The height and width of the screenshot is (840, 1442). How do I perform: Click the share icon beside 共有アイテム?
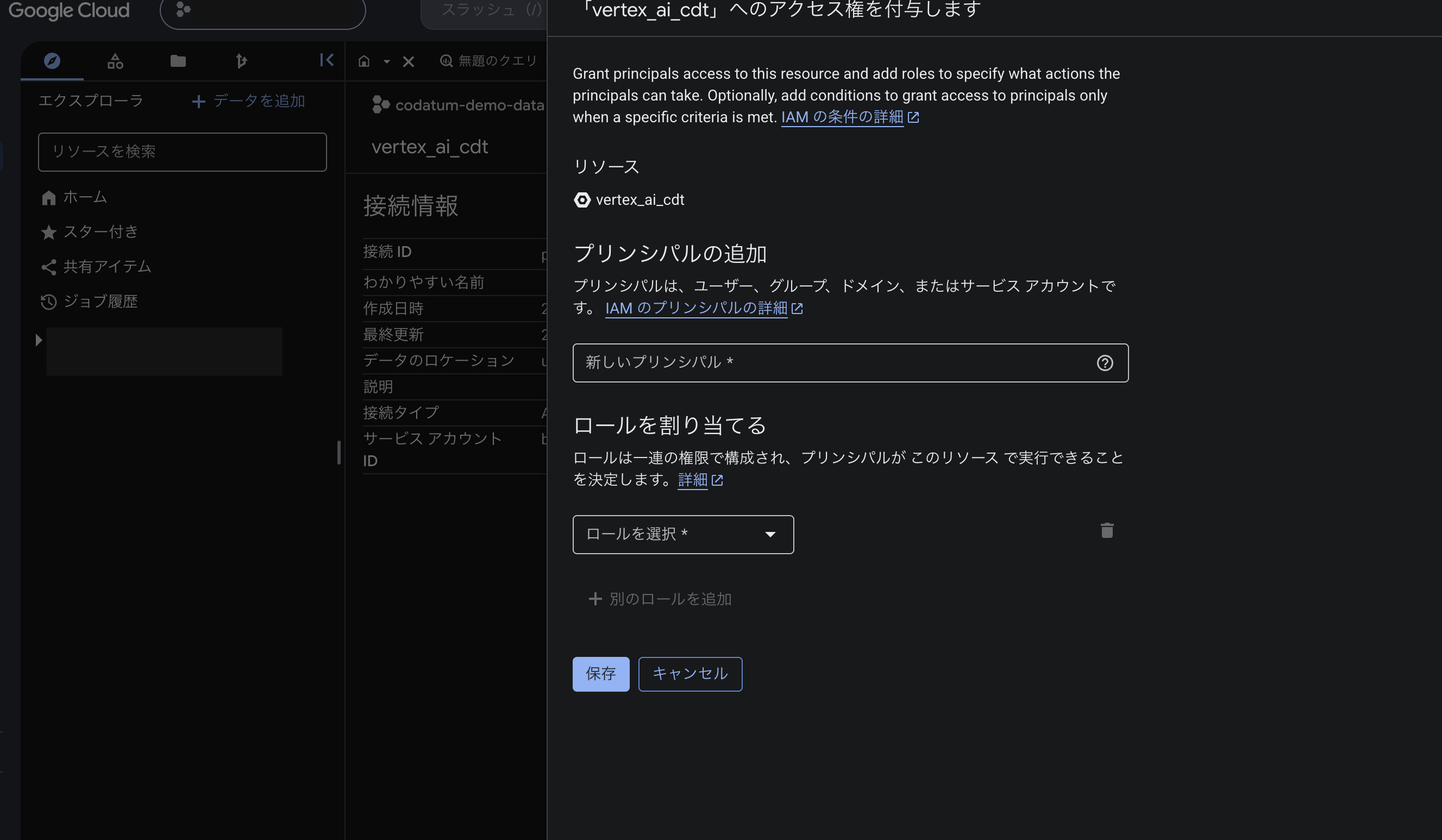(x=49, y=267)
